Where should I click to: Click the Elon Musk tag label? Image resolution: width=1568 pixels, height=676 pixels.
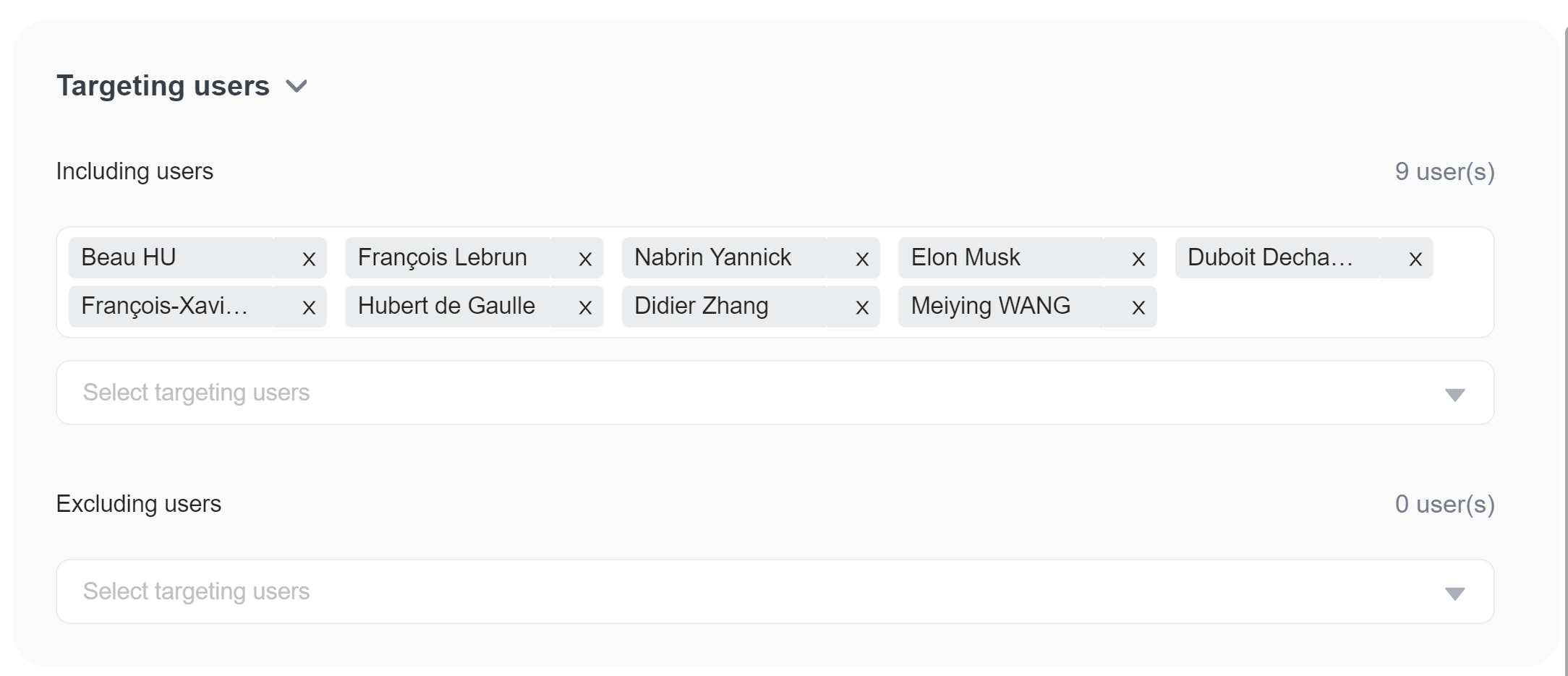pyautogui.click(x=965, y=257)
